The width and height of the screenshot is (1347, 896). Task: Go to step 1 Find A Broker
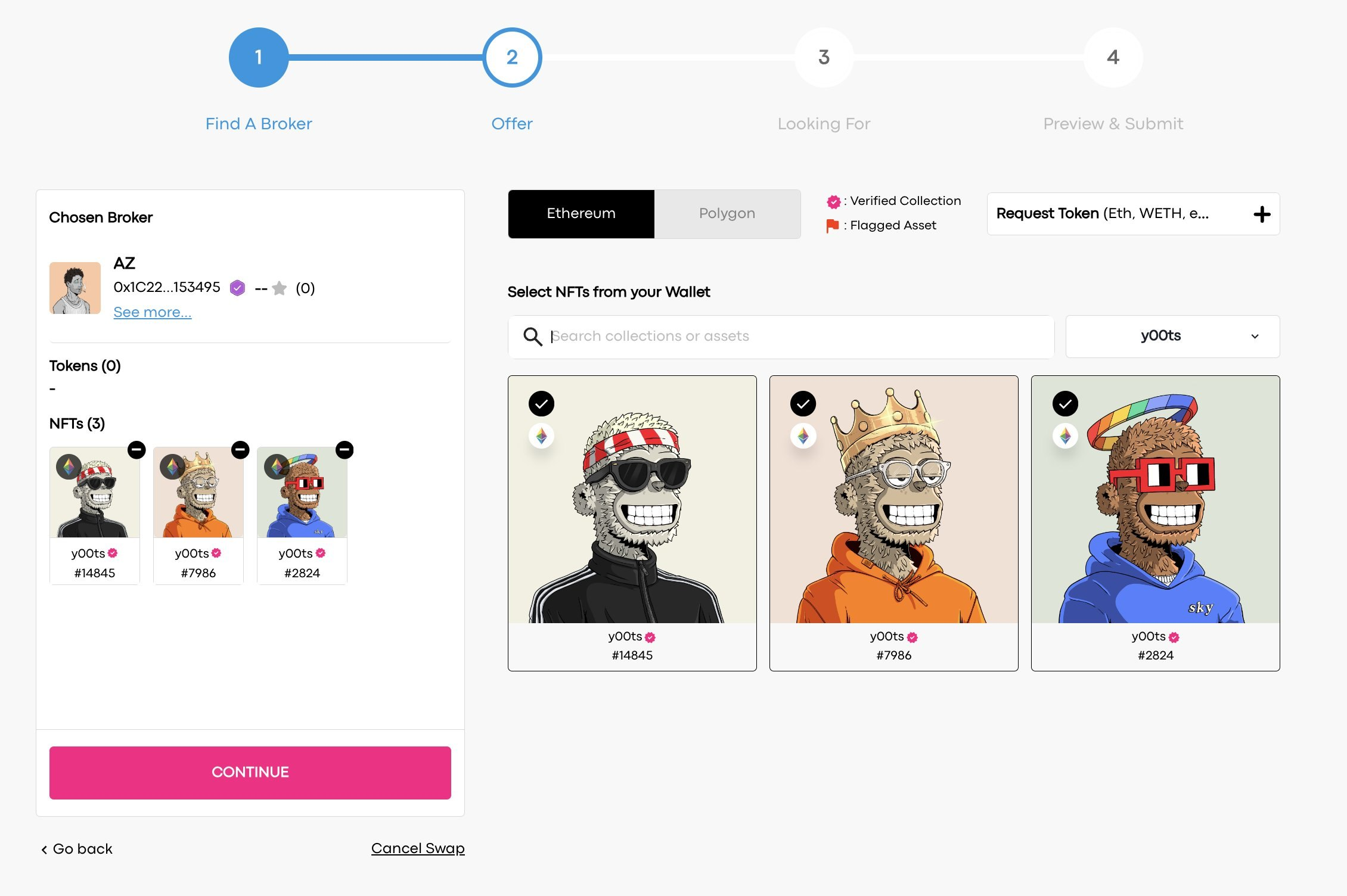(x=259, y=57)
